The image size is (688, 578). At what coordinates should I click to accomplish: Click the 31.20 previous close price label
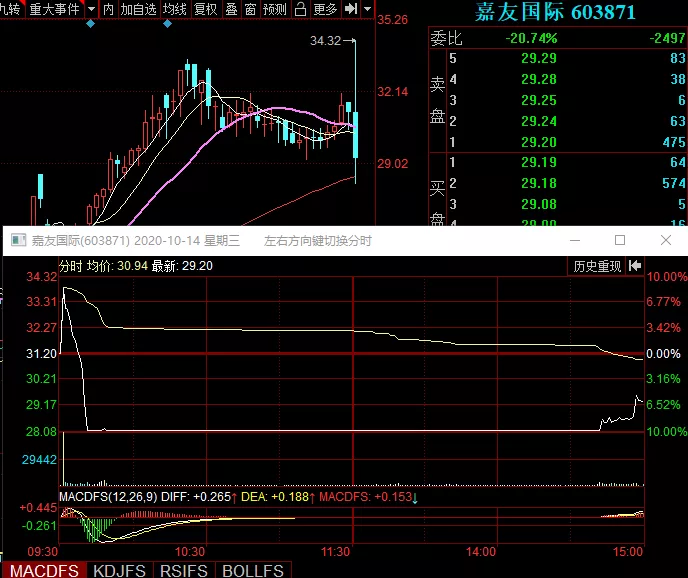tap(42, 354)
